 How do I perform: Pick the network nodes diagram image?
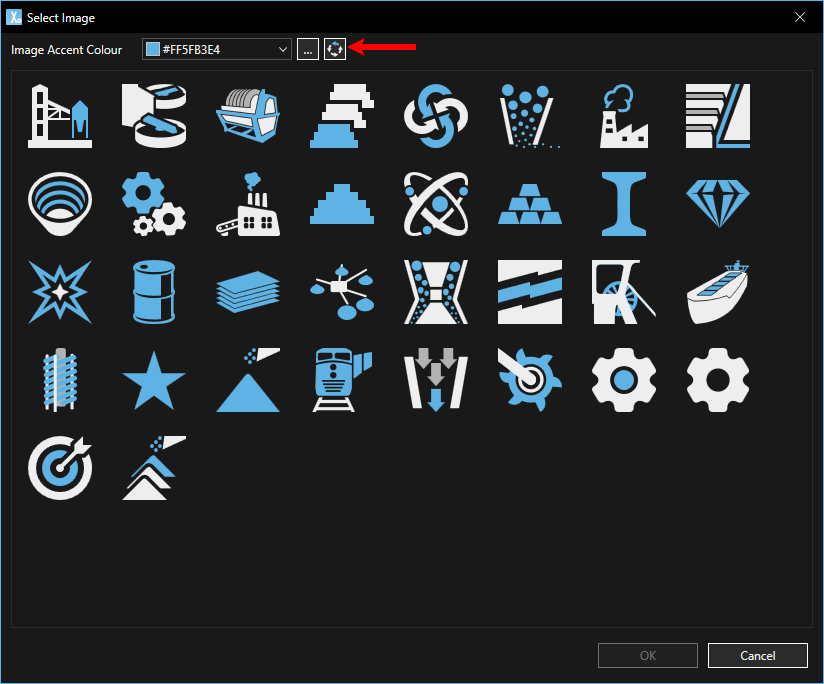[x=342, y=292]
